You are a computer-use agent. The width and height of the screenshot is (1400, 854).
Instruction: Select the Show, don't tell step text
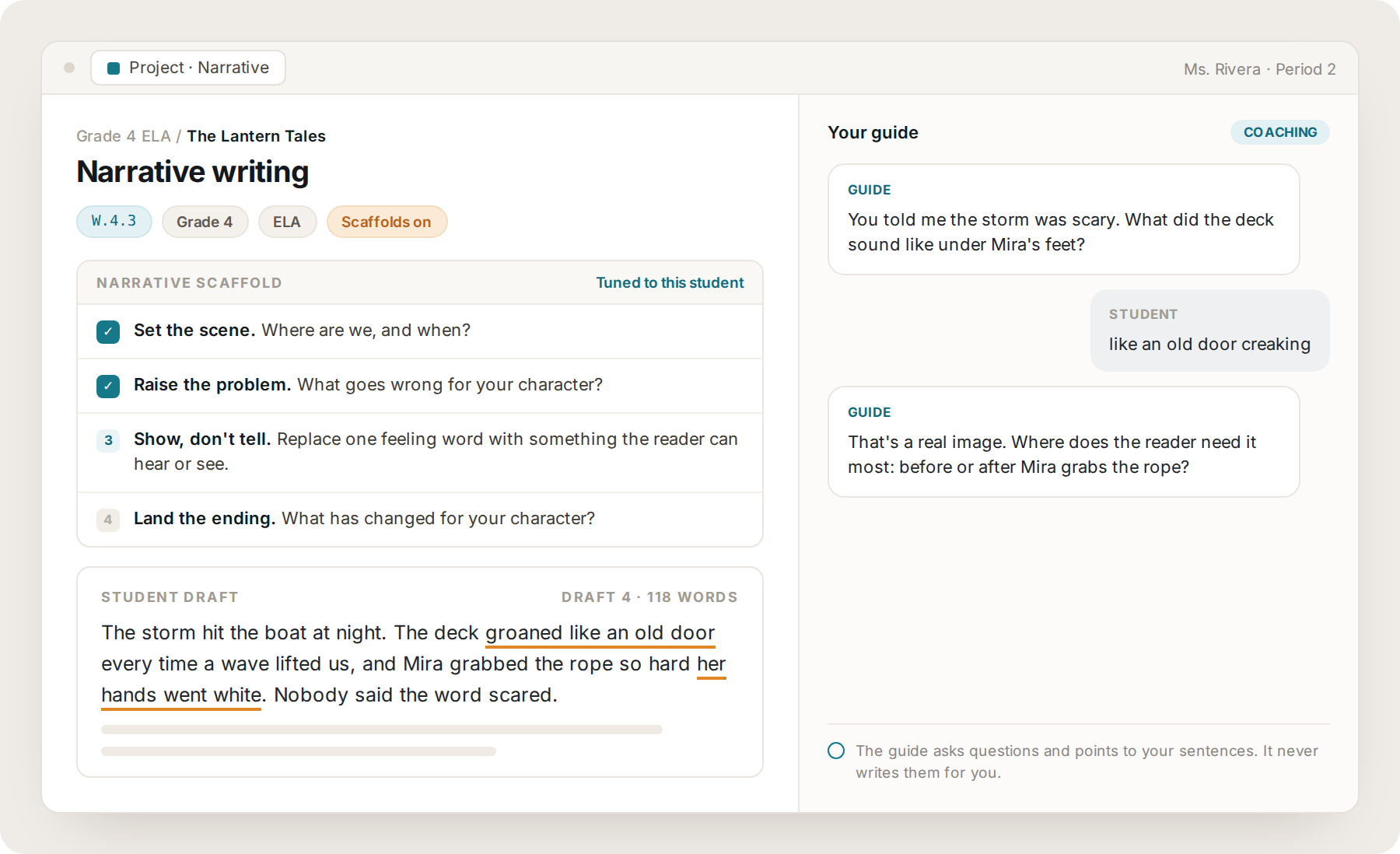(436, 452)
